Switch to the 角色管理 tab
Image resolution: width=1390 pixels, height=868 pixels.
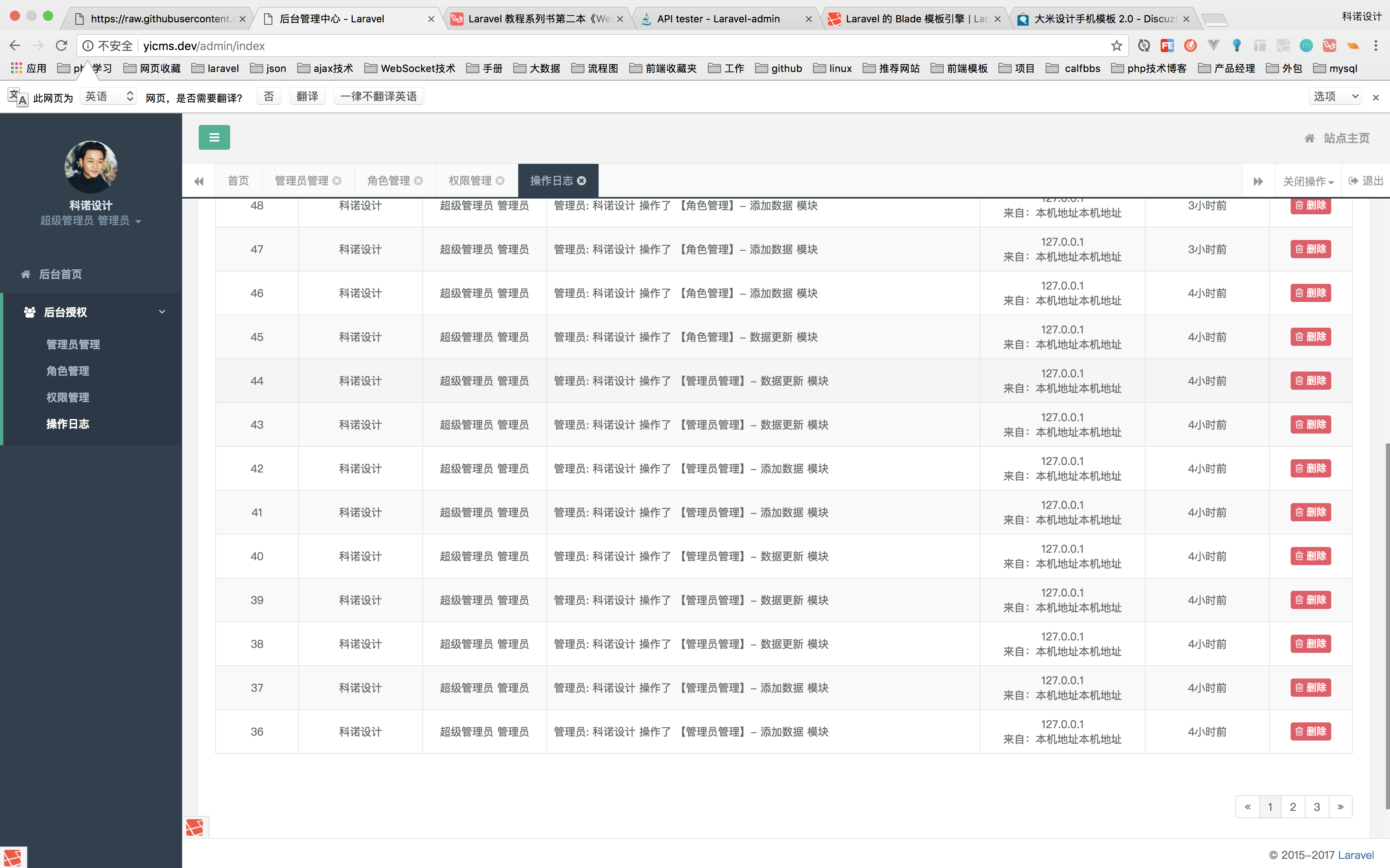(x=389, y=181)
